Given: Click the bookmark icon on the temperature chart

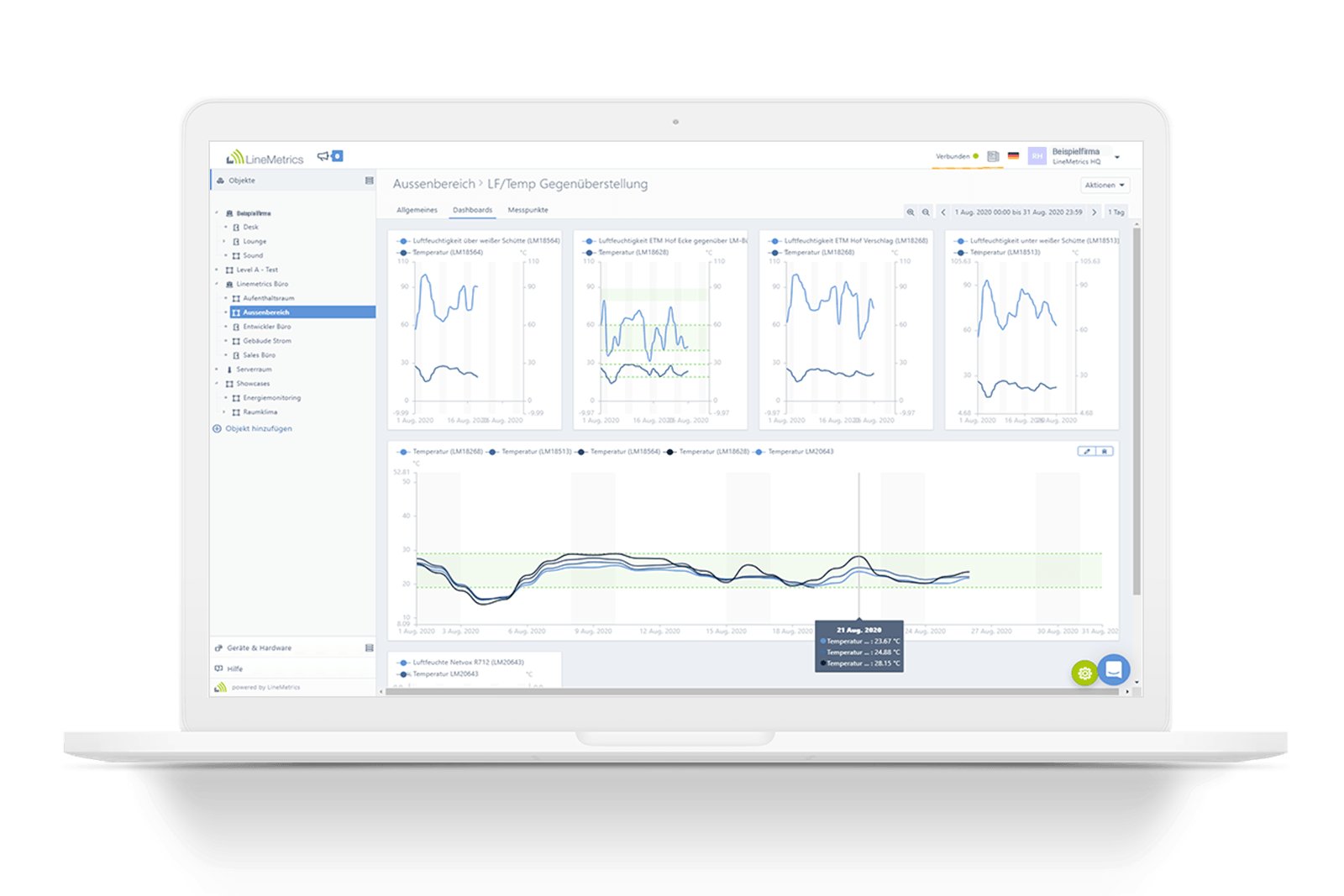Looking at the screenshot, I should (1105, 450).
